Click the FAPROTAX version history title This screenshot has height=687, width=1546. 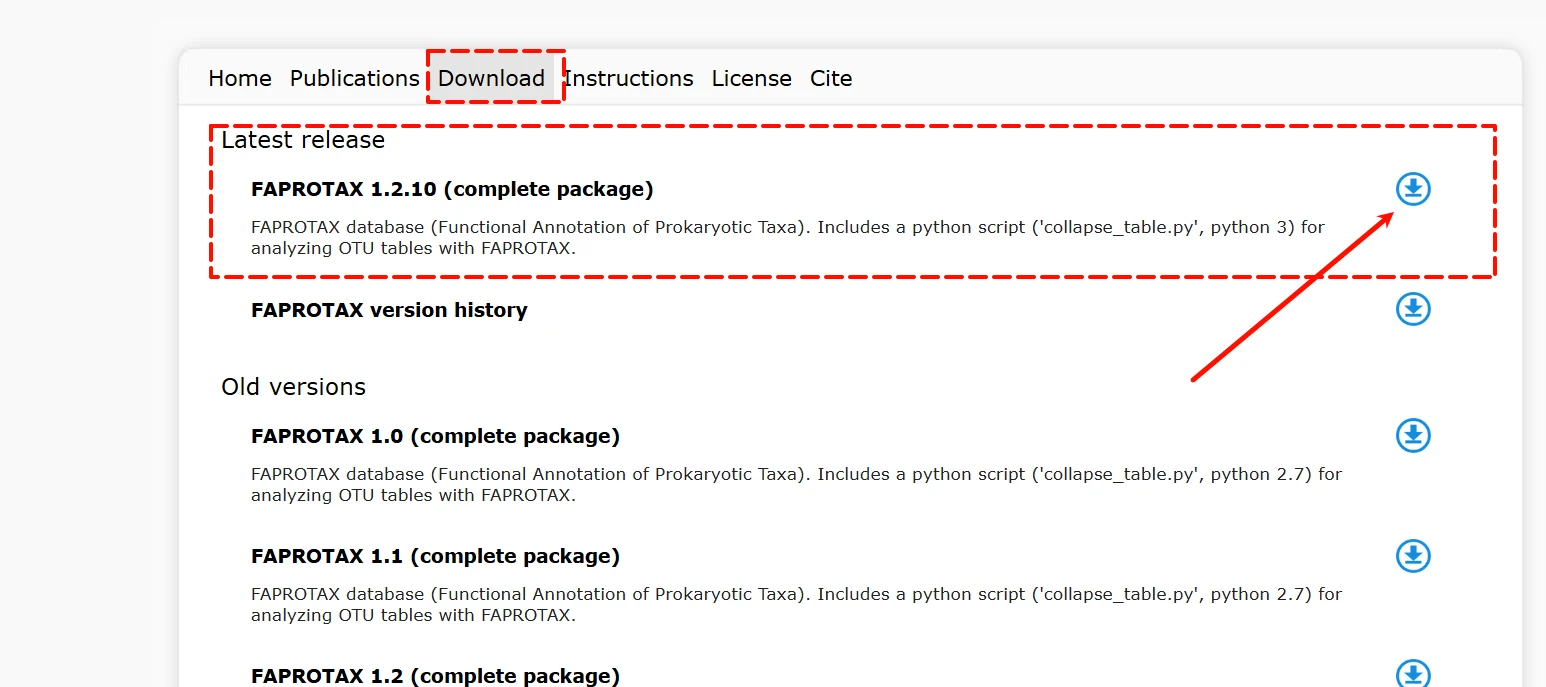point(389,310)
